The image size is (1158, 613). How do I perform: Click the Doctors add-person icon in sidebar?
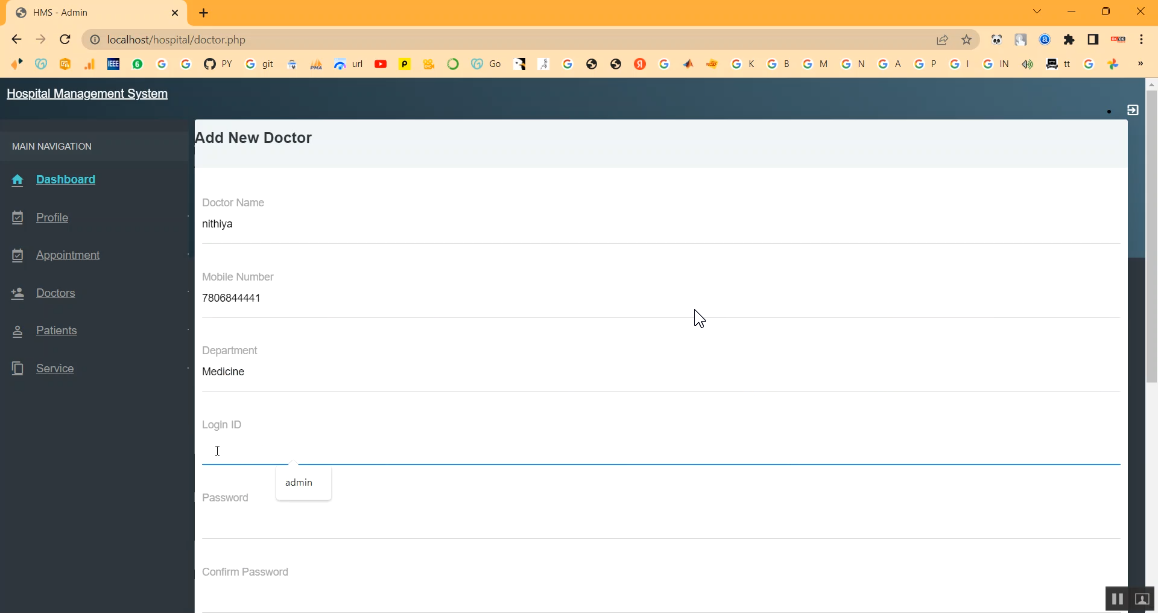(18, 293)
